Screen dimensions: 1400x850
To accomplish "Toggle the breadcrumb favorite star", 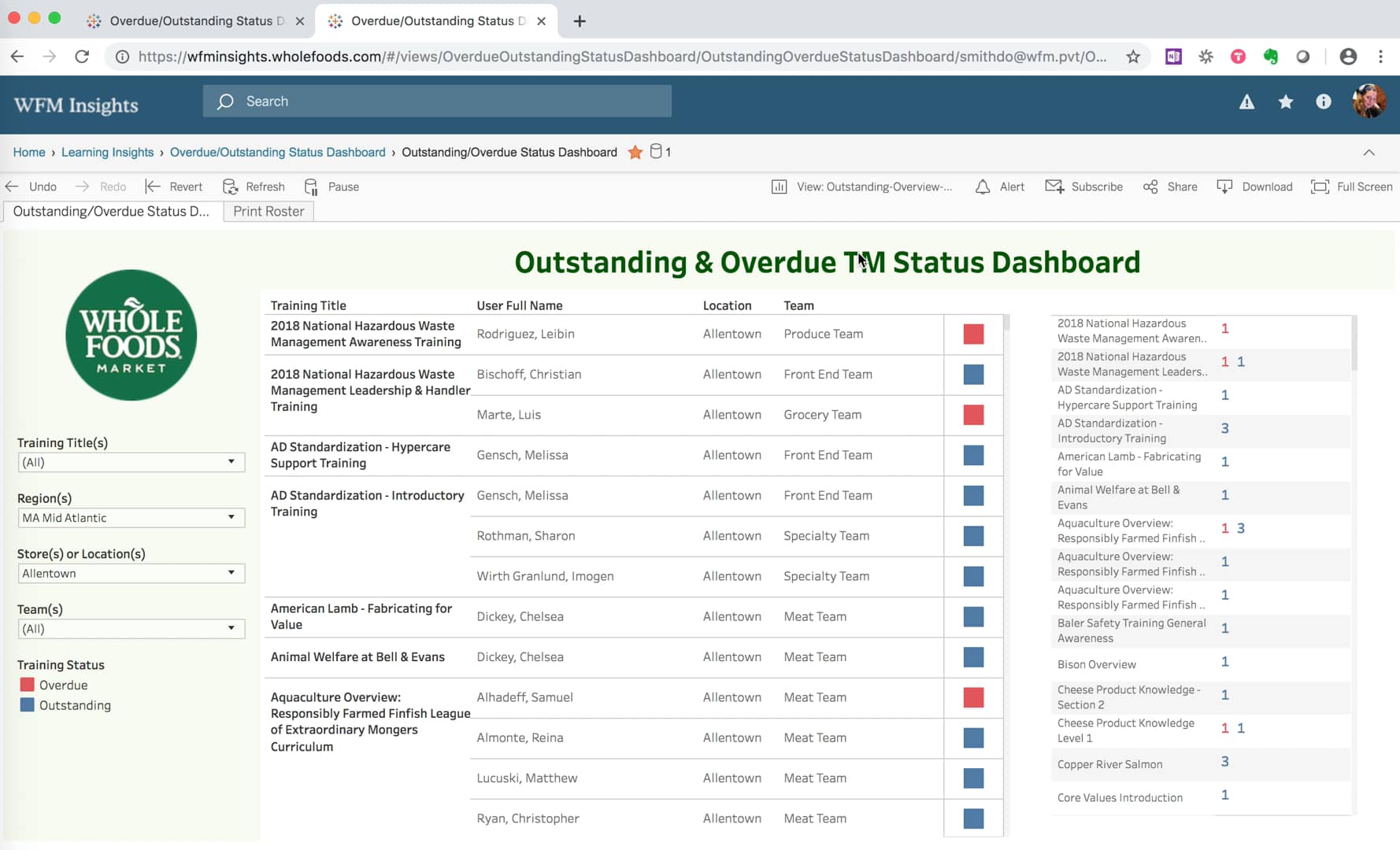I will click(635, 153).
